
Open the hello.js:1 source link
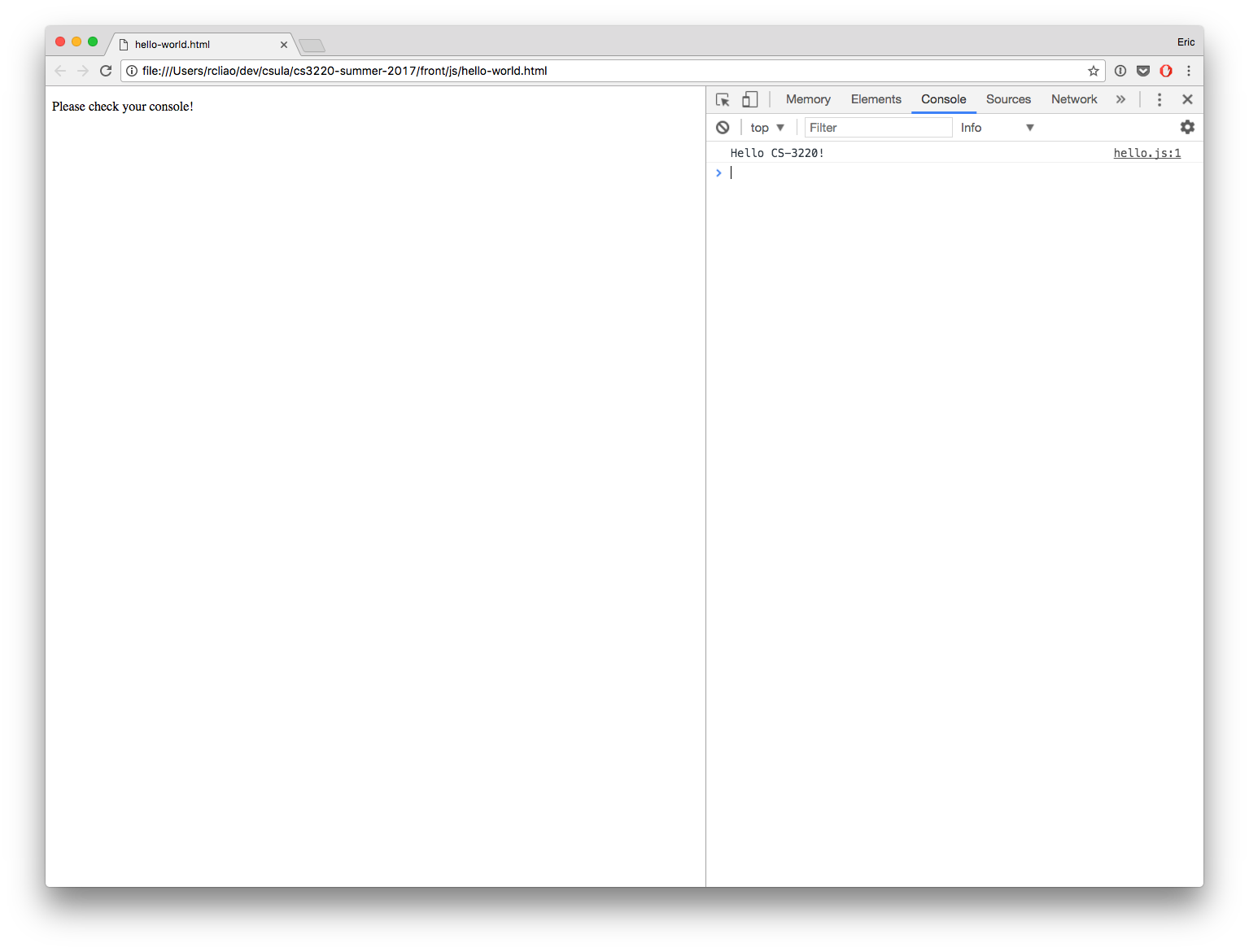1146,153
